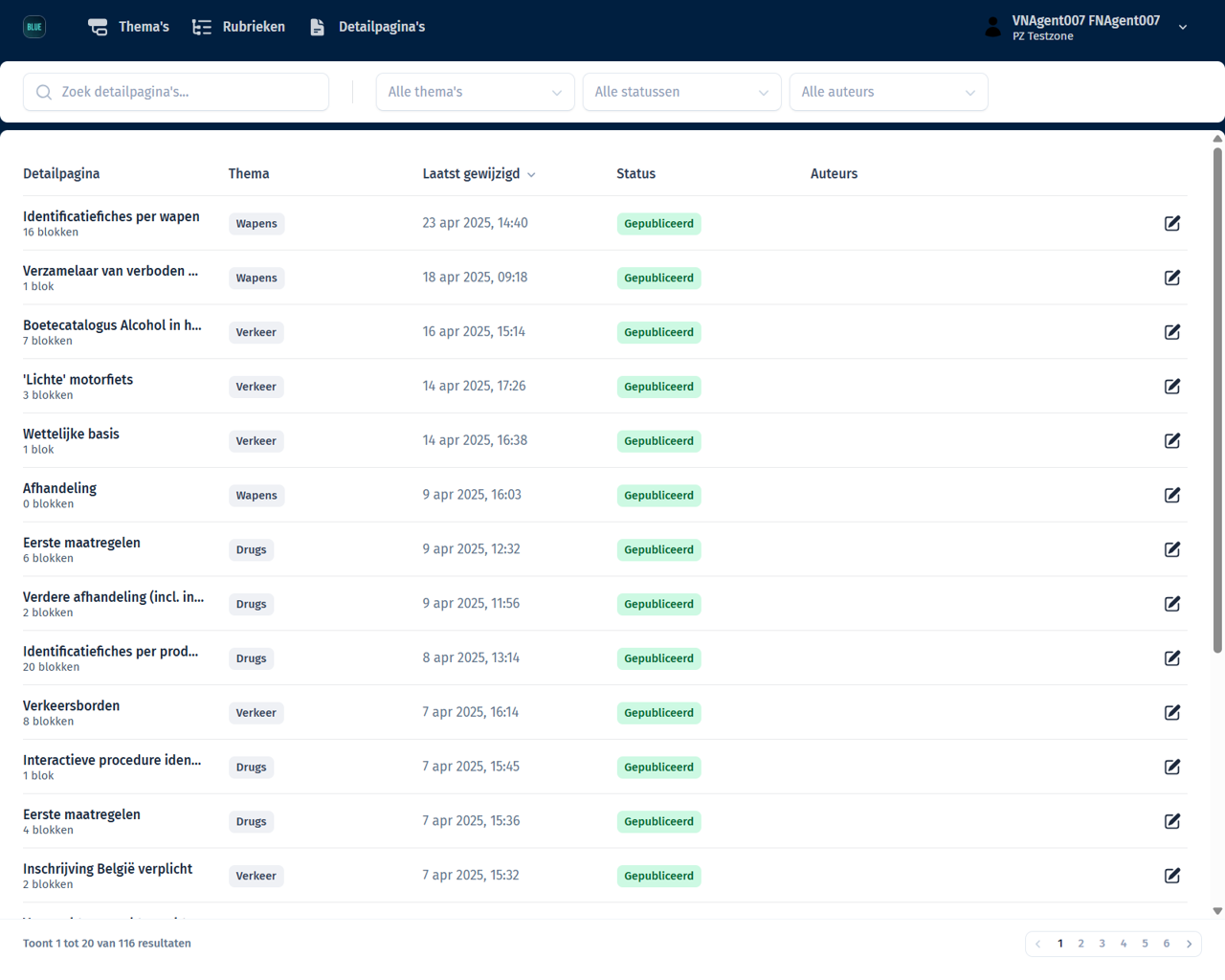This screenshot has height=980, width=1225.
Task: Click the search magnifier icon
Action: click(44, 92)
